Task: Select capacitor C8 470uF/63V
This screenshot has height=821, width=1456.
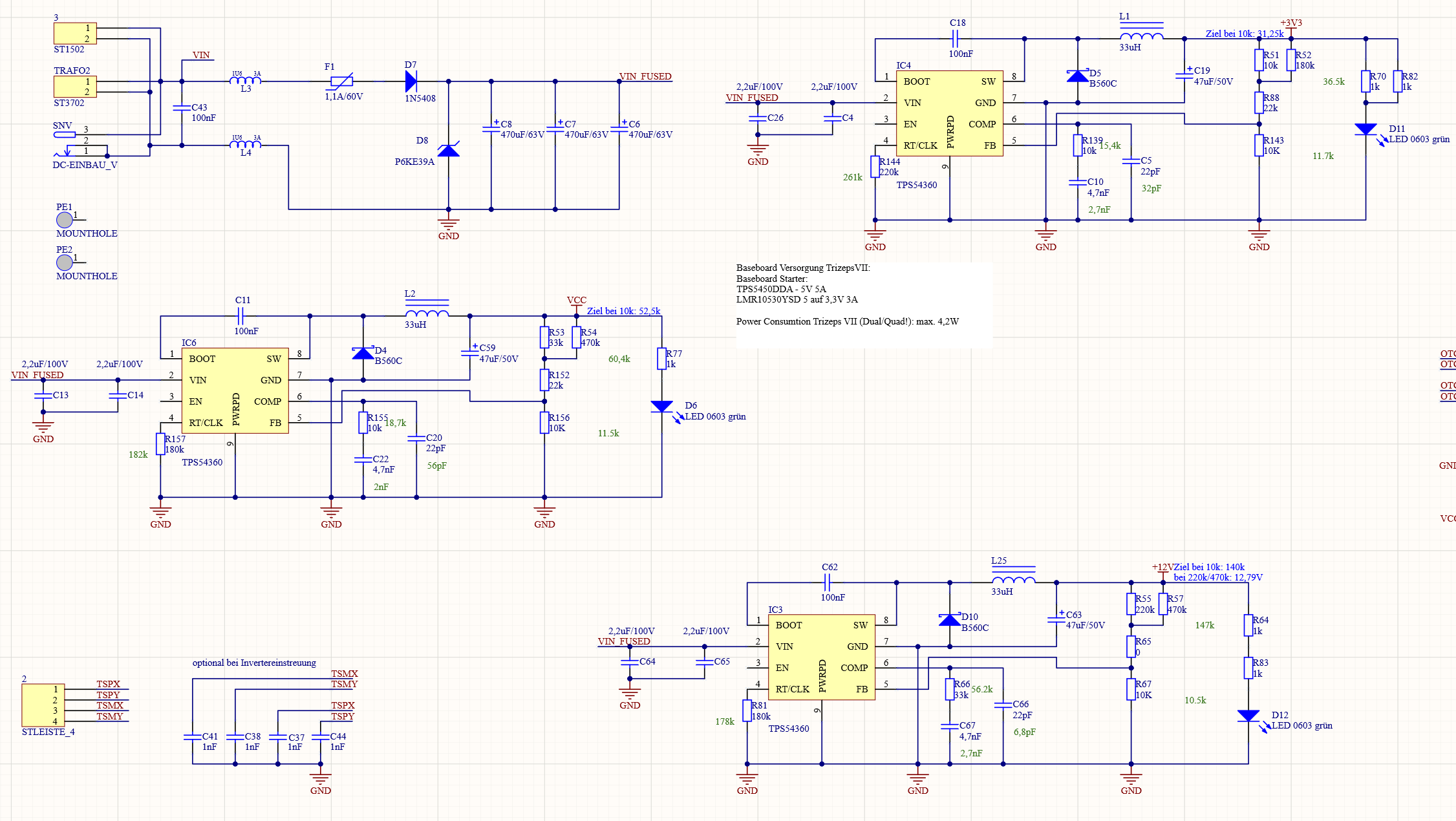Action: (x=491, y=128)
